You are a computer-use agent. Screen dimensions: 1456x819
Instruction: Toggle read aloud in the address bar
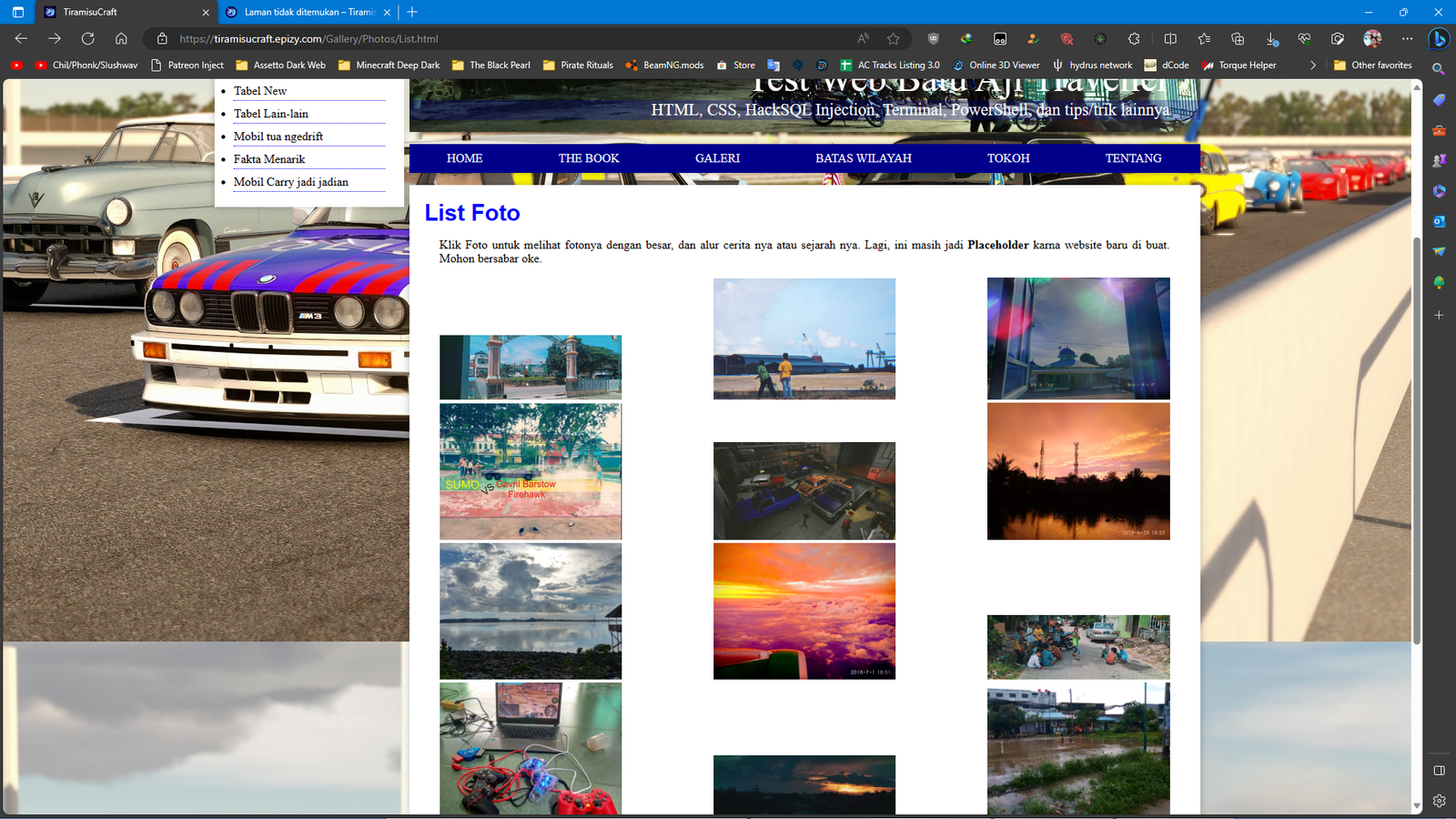tap(862, 39)
